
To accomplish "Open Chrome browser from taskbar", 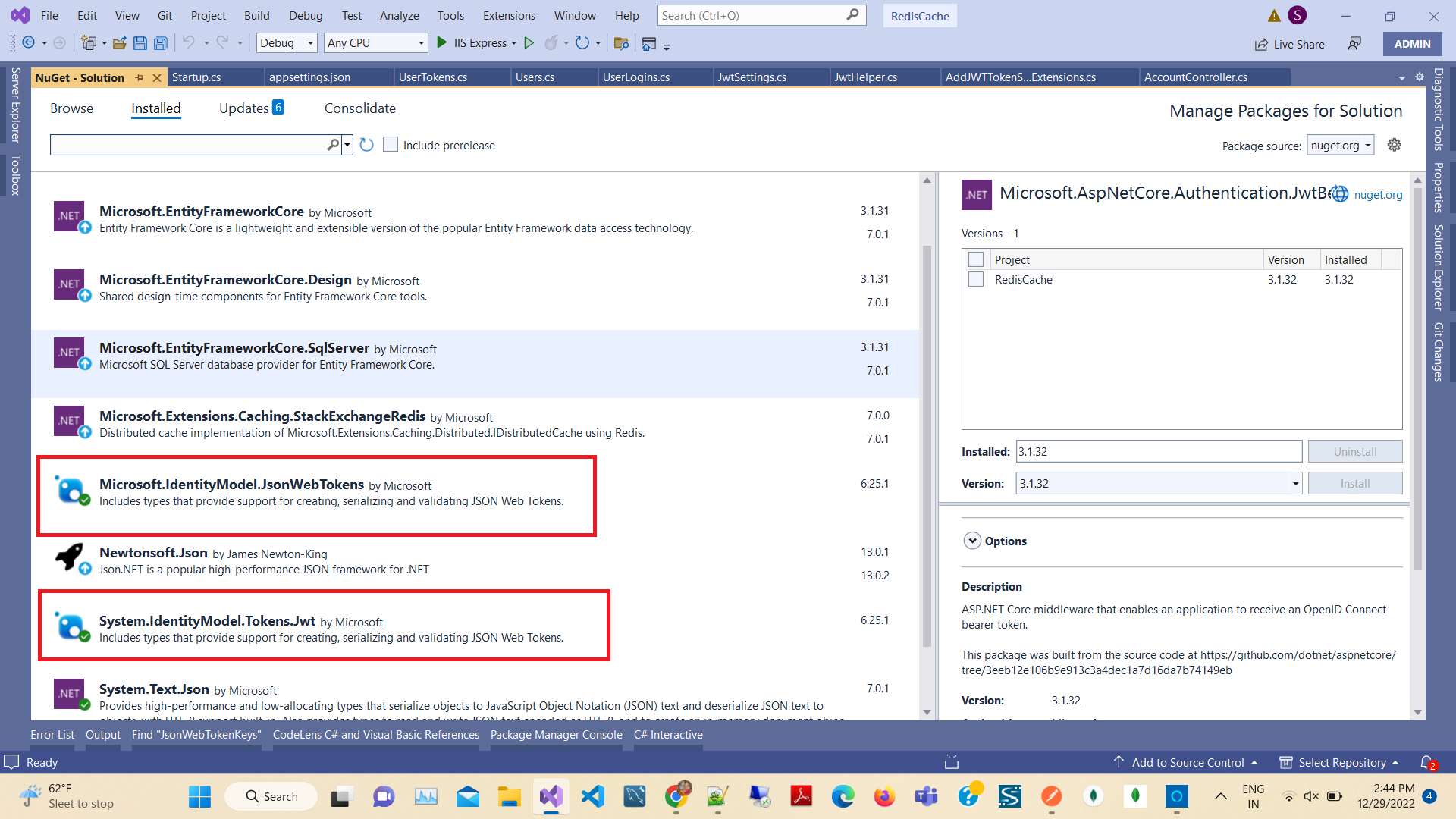I will pyautogui.click(x=676, y=796).
